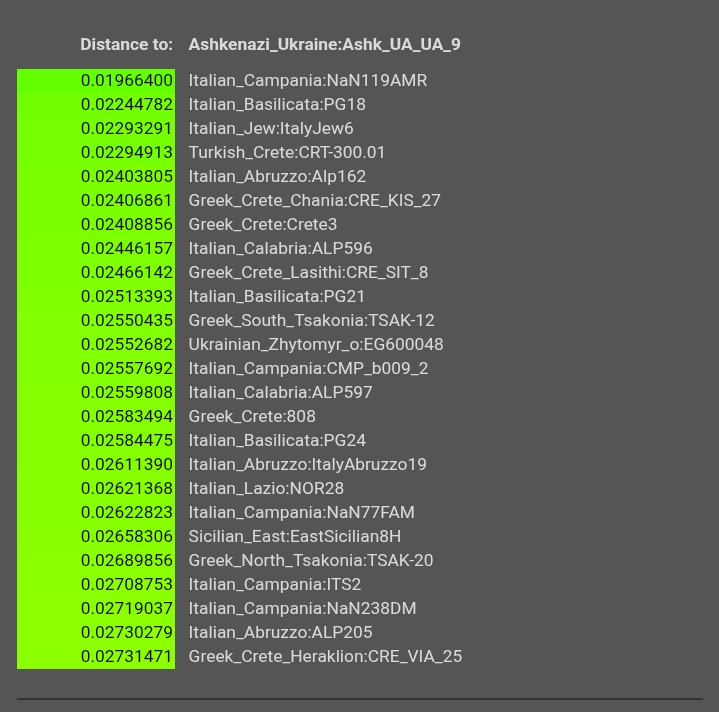Image resolution: width=719 pixels, height=712 pixels.
Task: Click distance value 0.02466142
Action: (127, 272)
